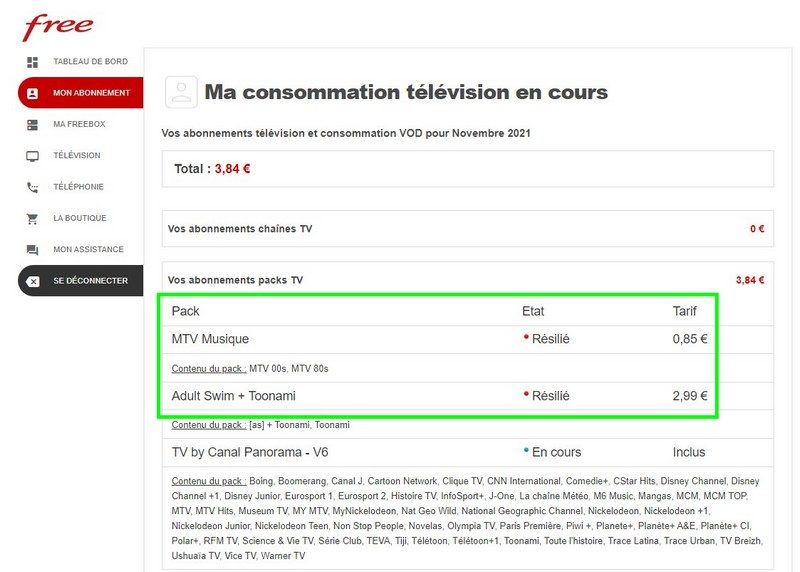800x572 pixels.
Task: Click the 2,99 € tarif value
Action: click(x=690, y=396)
